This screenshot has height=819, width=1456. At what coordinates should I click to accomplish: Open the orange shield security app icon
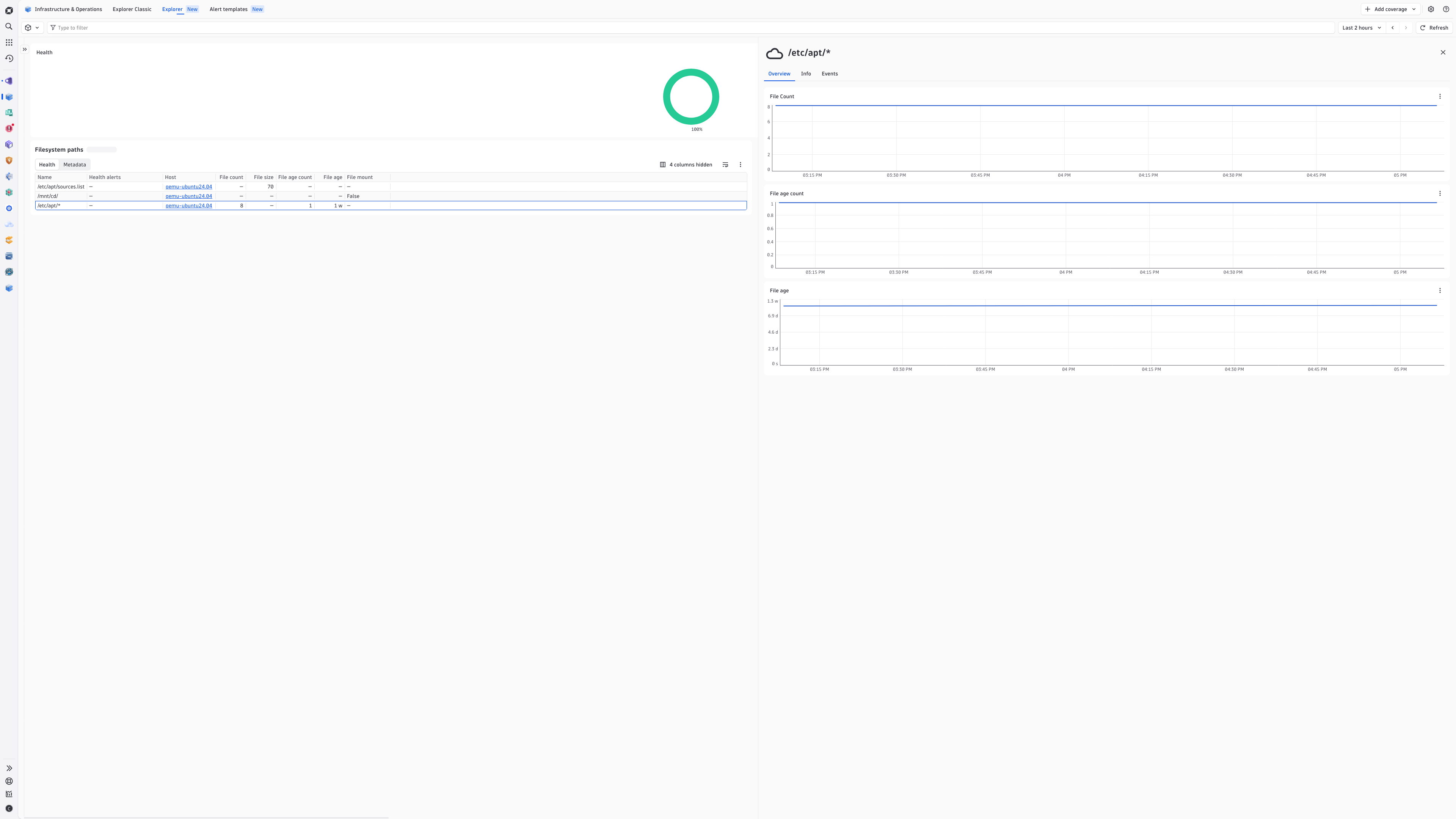coord(9,160)
